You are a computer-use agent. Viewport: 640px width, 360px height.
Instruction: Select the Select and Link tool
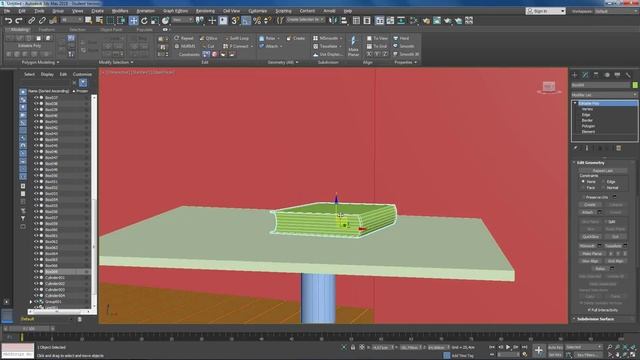[x=31, y=20]
